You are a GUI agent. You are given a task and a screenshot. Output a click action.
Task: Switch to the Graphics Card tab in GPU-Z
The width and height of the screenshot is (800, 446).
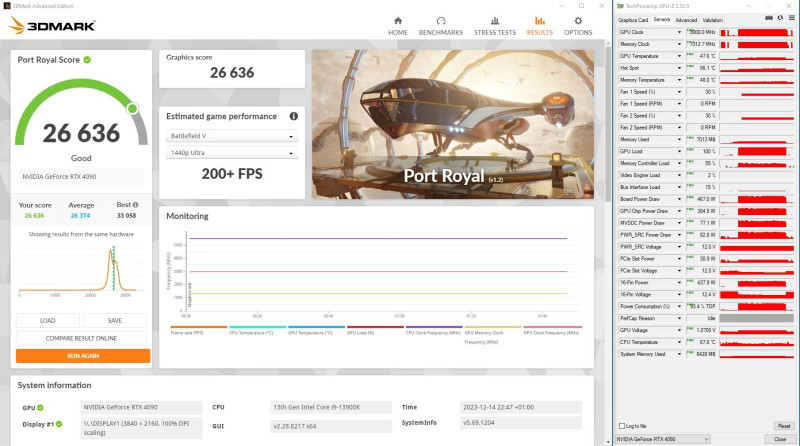633,20
